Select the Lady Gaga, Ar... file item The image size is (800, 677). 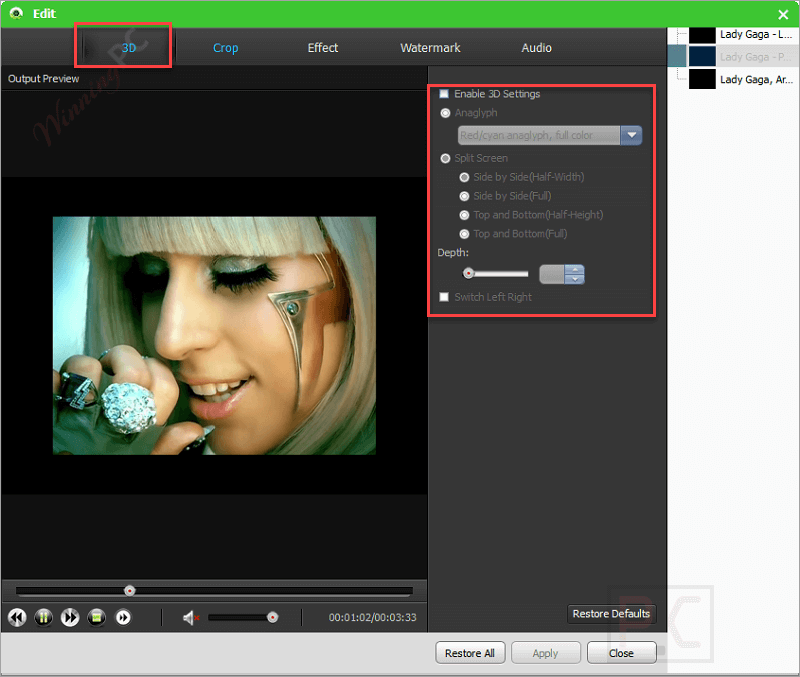pyautogui.click(x=756, y=79)
